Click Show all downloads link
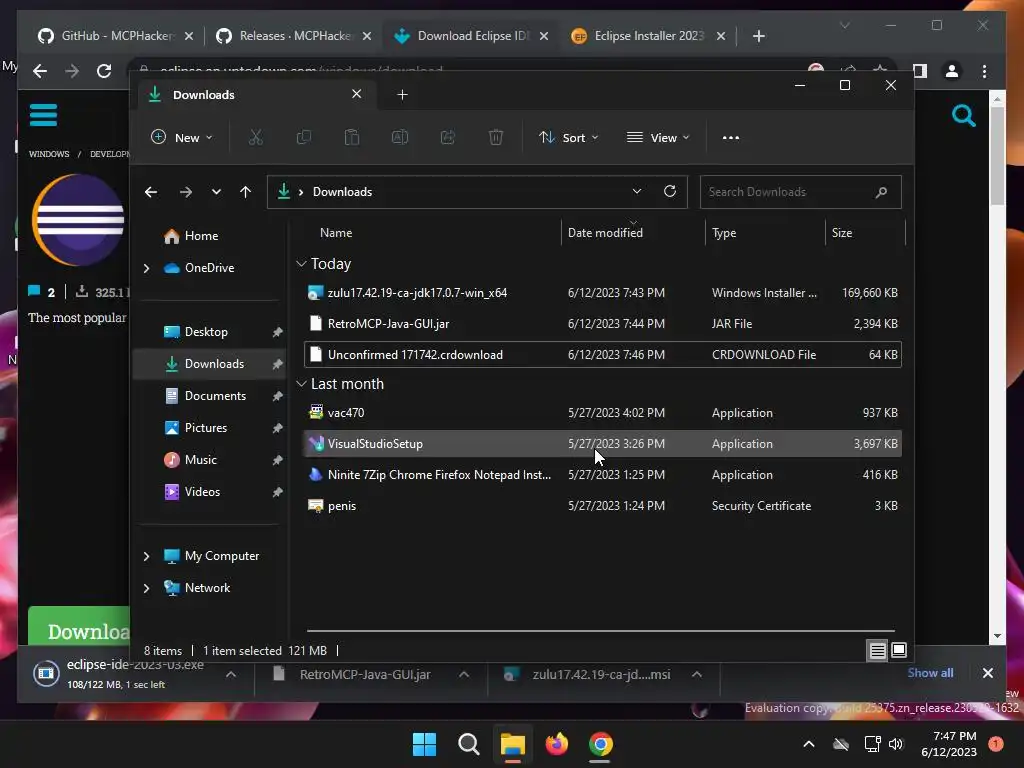The height and width of the screenshot is (768, 1024). tap(930, 673)
